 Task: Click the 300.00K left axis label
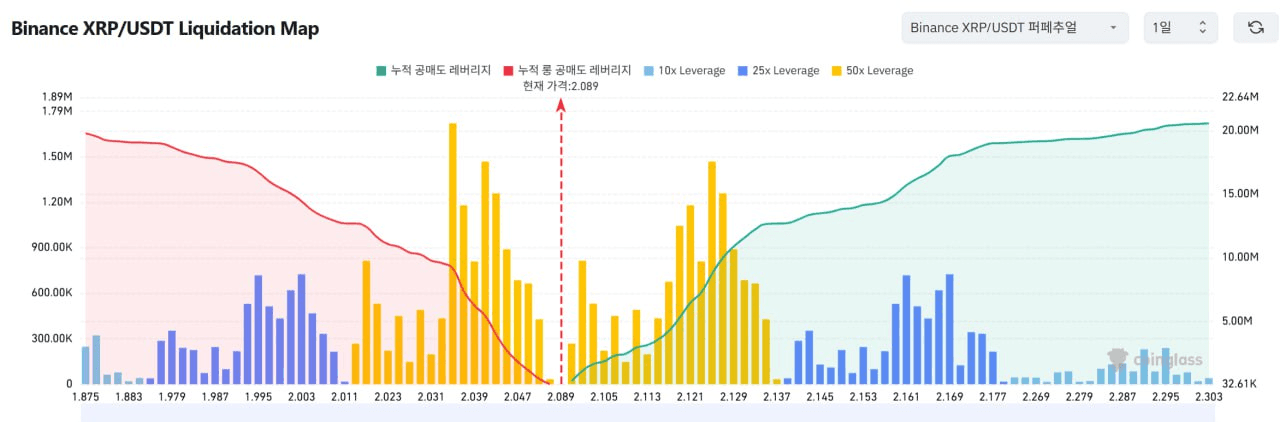pos(50,339)
